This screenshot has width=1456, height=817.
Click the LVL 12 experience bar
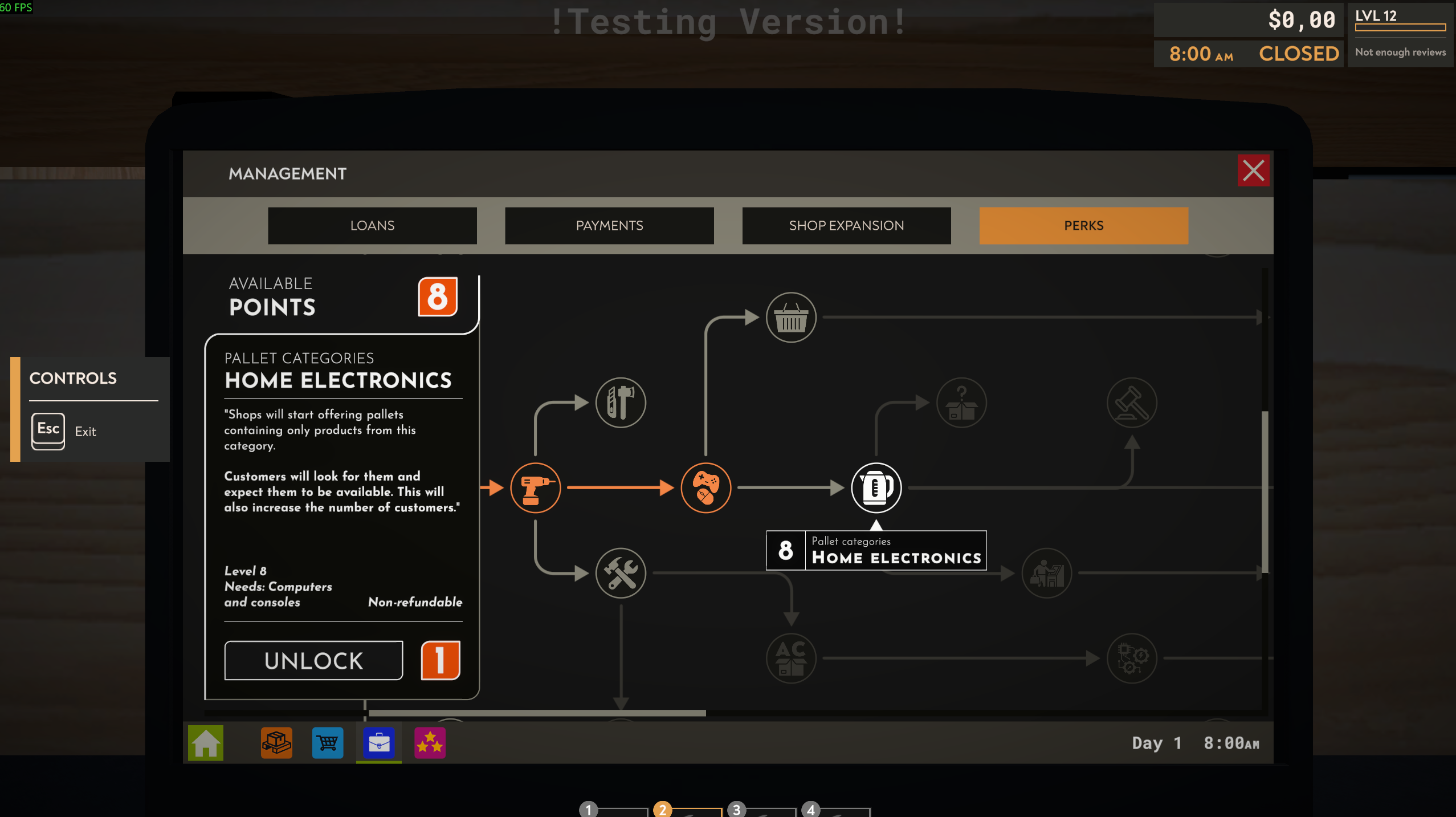[1400, 27]
